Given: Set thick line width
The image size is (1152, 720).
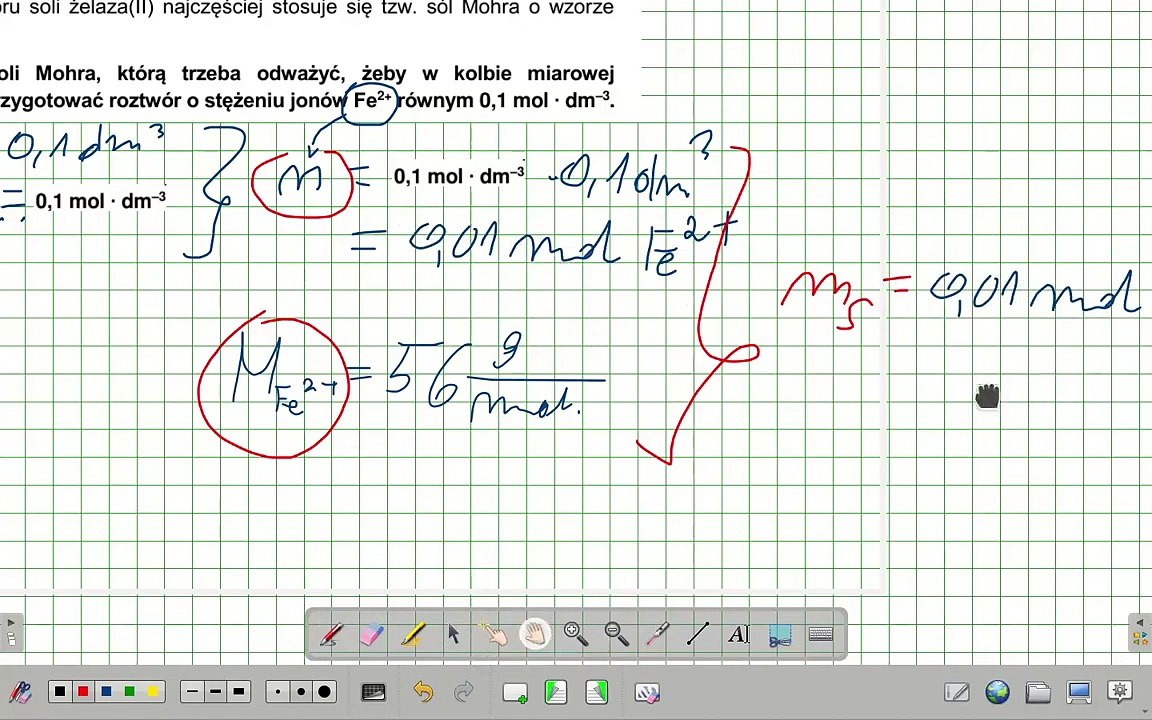Looking at the screenshot, I should point(239,691).
